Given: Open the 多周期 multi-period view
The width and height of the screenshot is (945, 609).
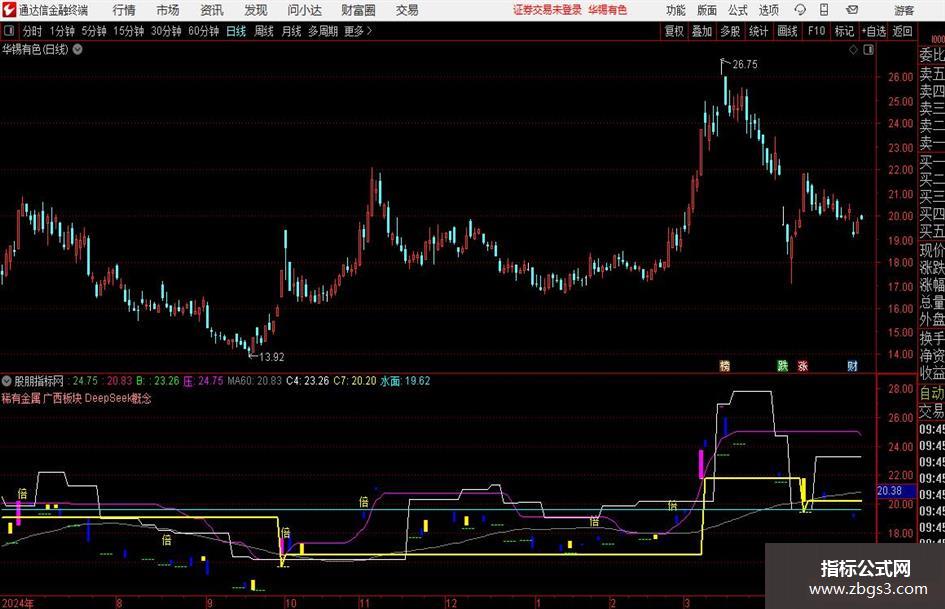Looking at the screenshot, I should (323, 31).
